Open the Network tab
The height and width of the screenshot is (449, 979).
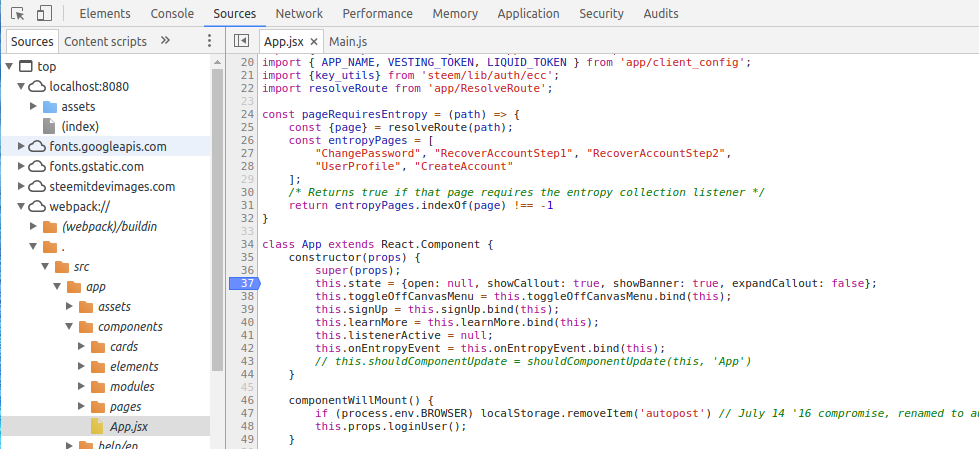(x=299, y=13)
